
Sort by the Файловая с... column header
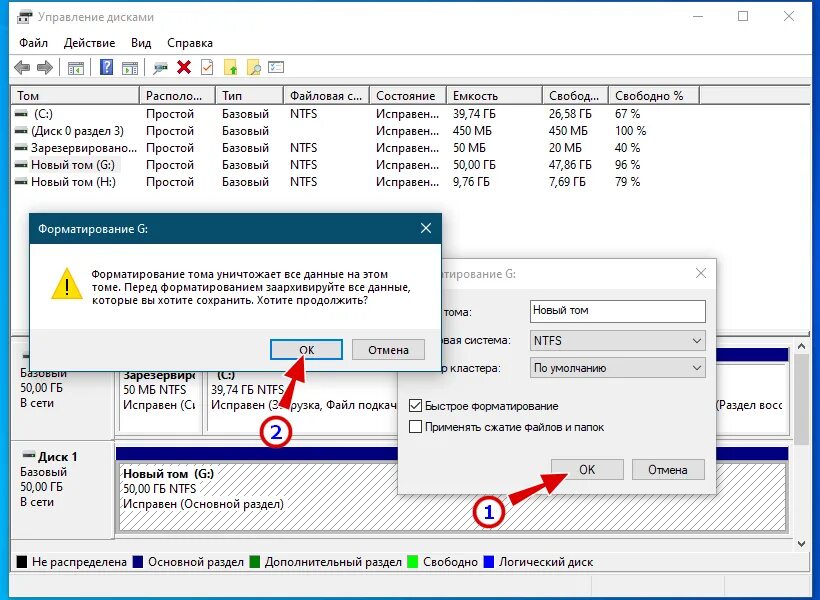327,96
